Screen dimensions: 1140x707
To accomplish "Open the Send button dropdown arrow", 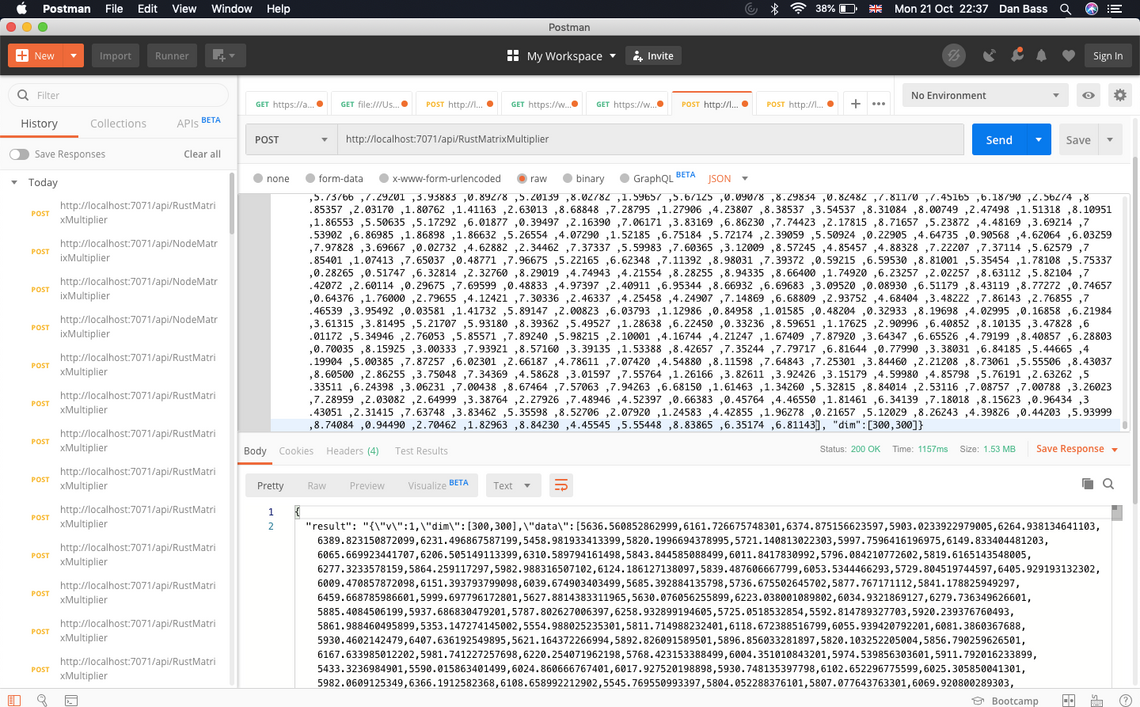I will coord(1038,140).
